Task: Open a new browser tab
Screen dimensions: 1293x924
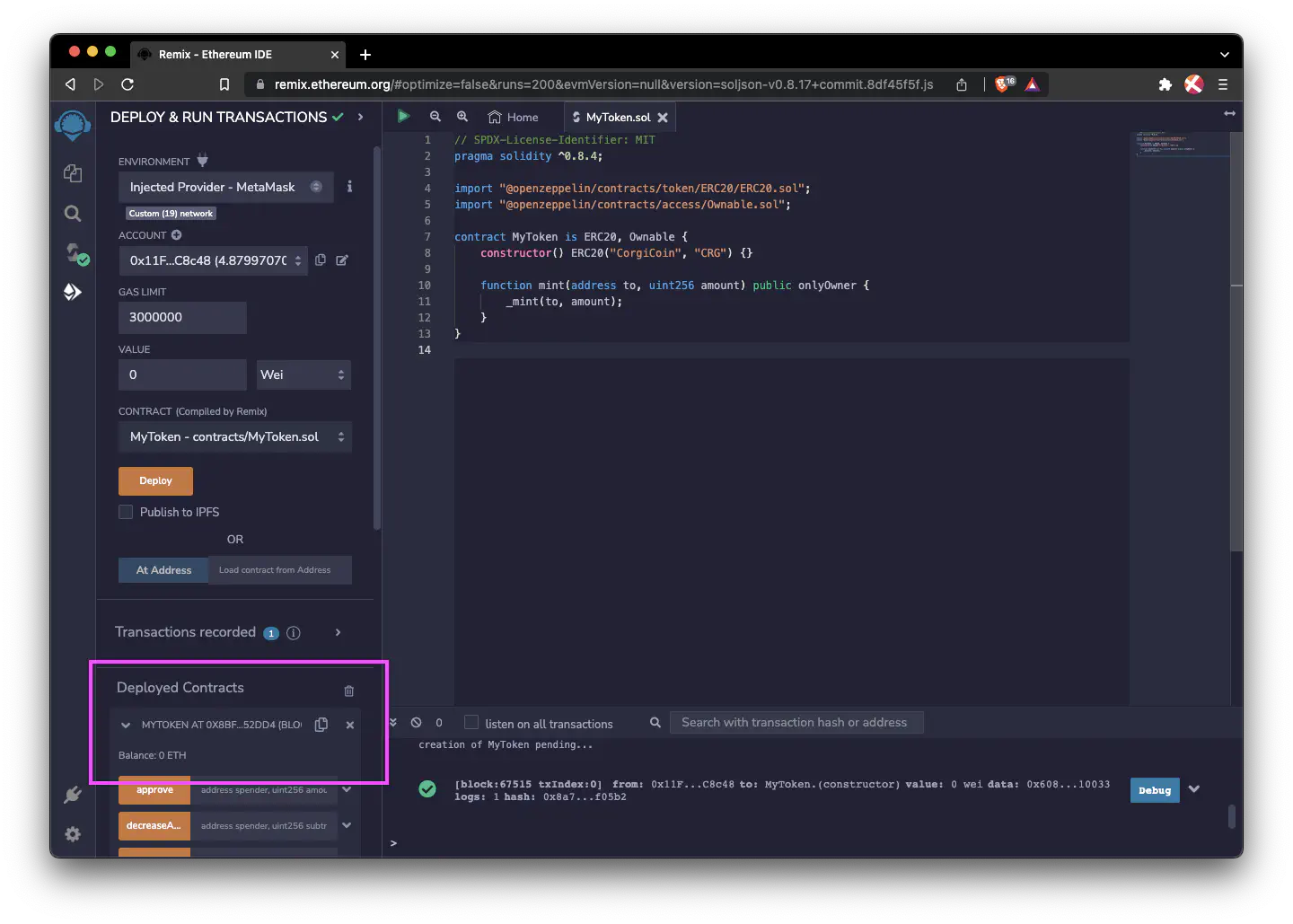Action: pos(365,55)
